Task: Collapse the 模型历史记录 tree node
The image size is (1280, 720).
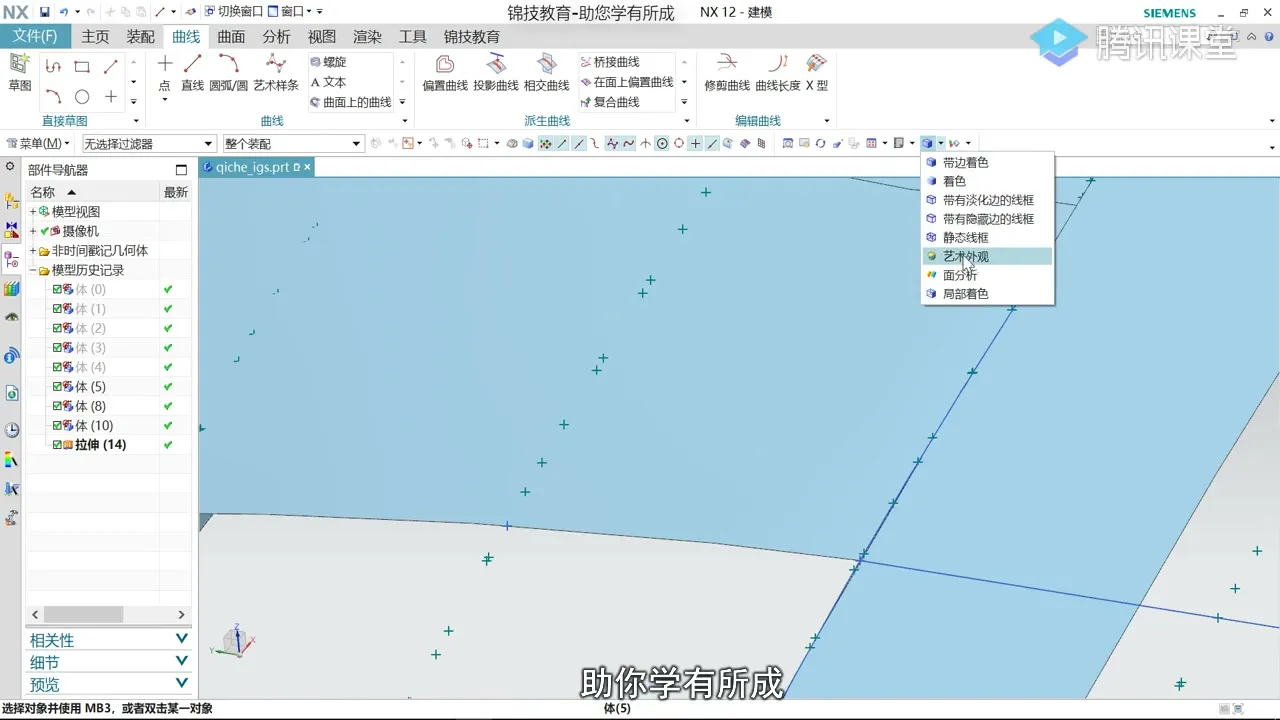Action: [x=33, y=269]
